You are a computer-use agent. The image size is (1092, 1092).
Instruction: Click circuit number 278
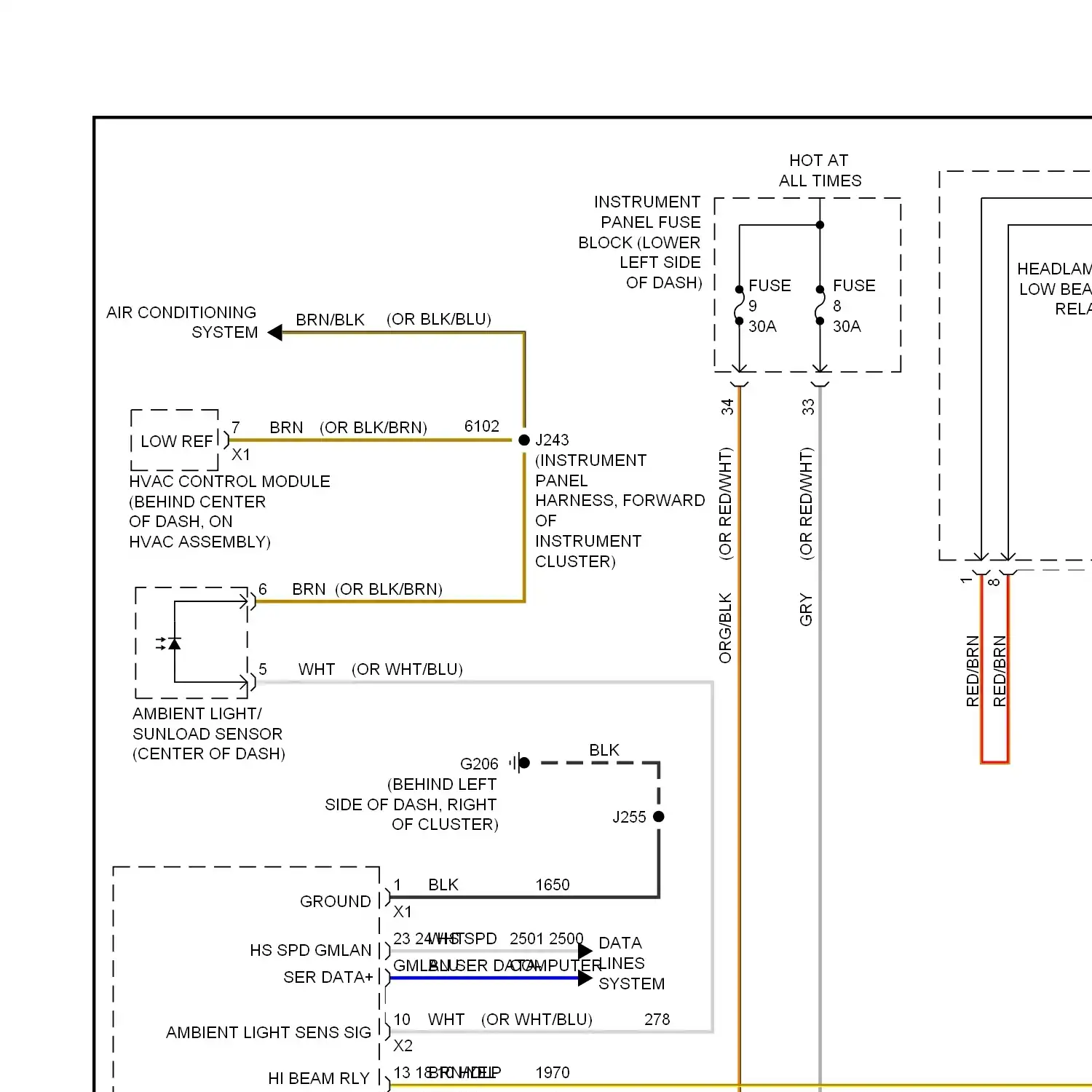657,1019
